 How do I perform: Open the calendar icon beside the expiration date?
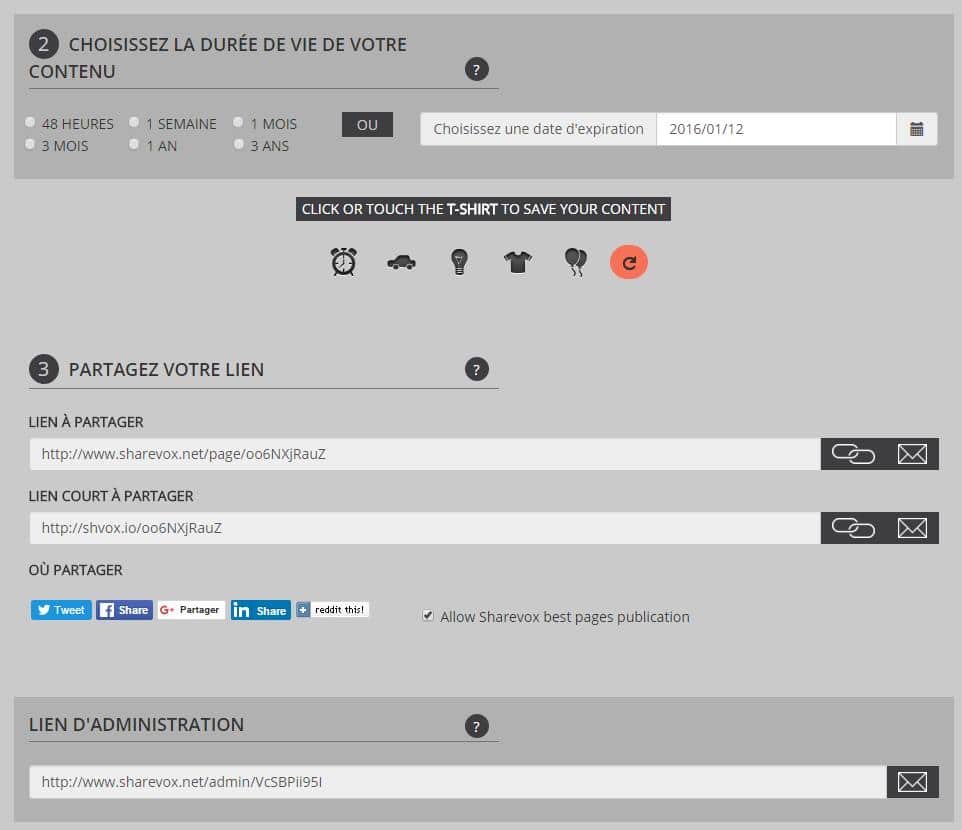pos(917,128)
